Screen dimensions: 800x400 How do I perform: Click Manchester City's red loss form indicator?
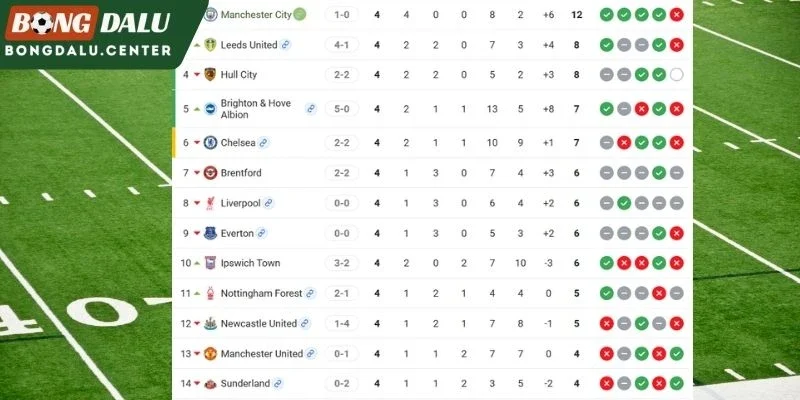(x=677, y=14)
